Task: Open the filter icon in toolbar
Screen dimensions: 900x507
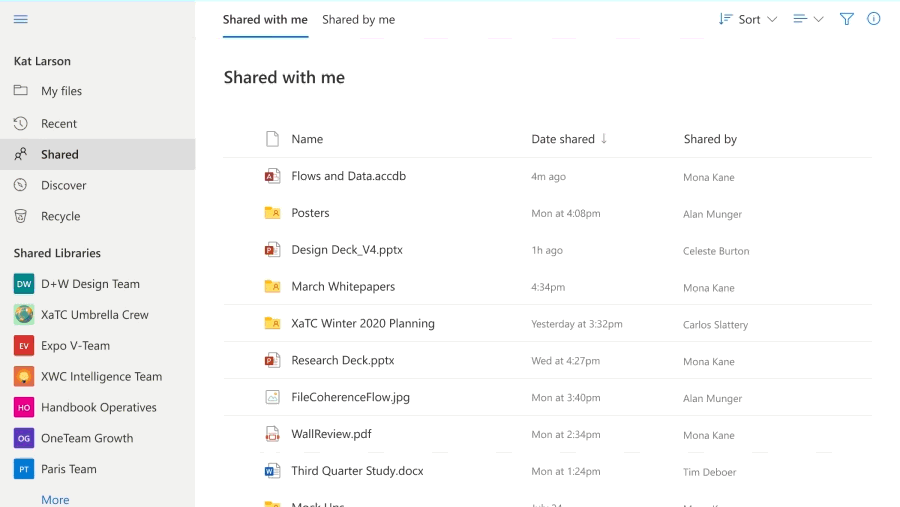Action: point(847,19)
